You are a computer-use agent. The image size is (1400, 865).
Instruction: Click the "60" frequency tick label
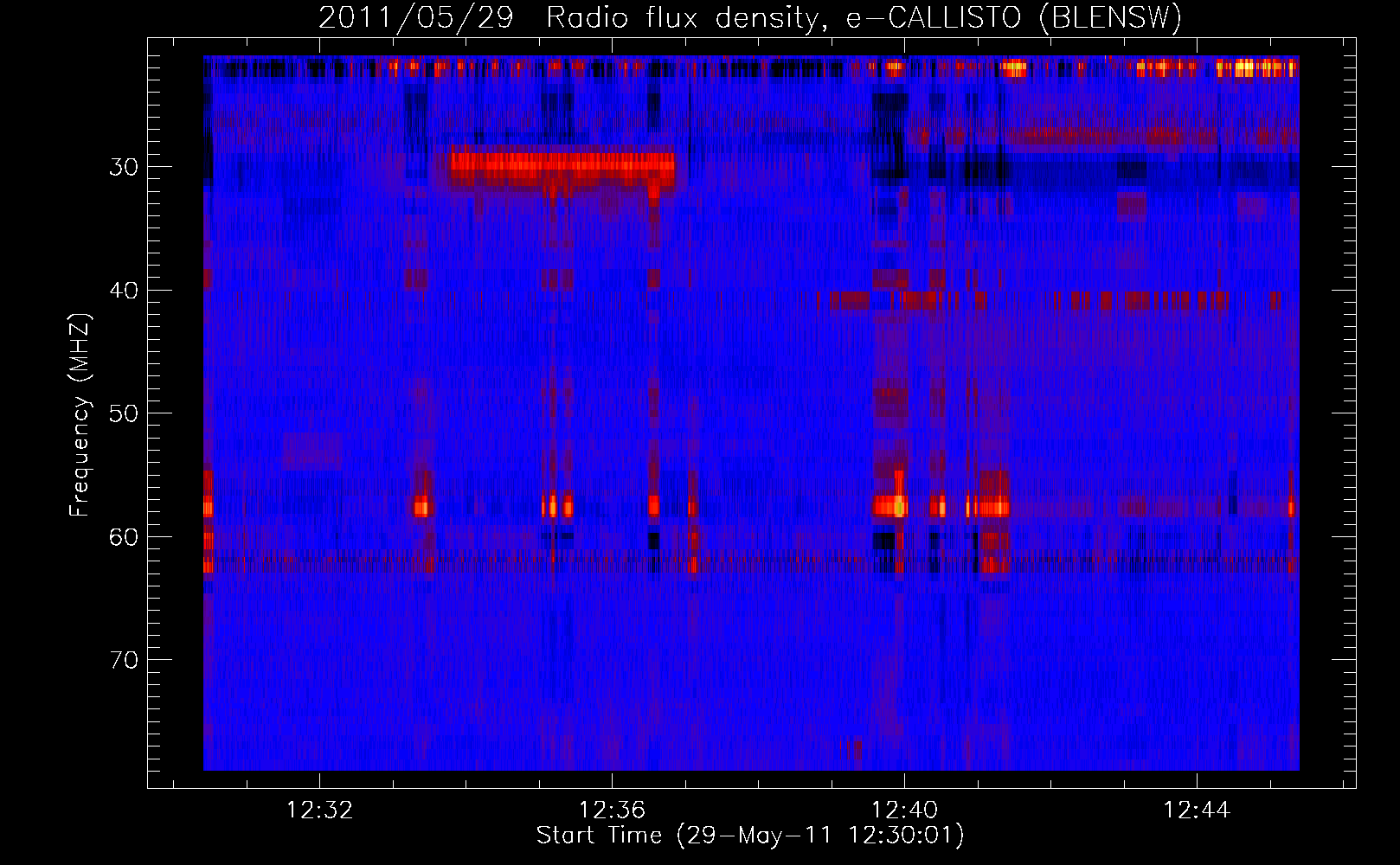123,537
